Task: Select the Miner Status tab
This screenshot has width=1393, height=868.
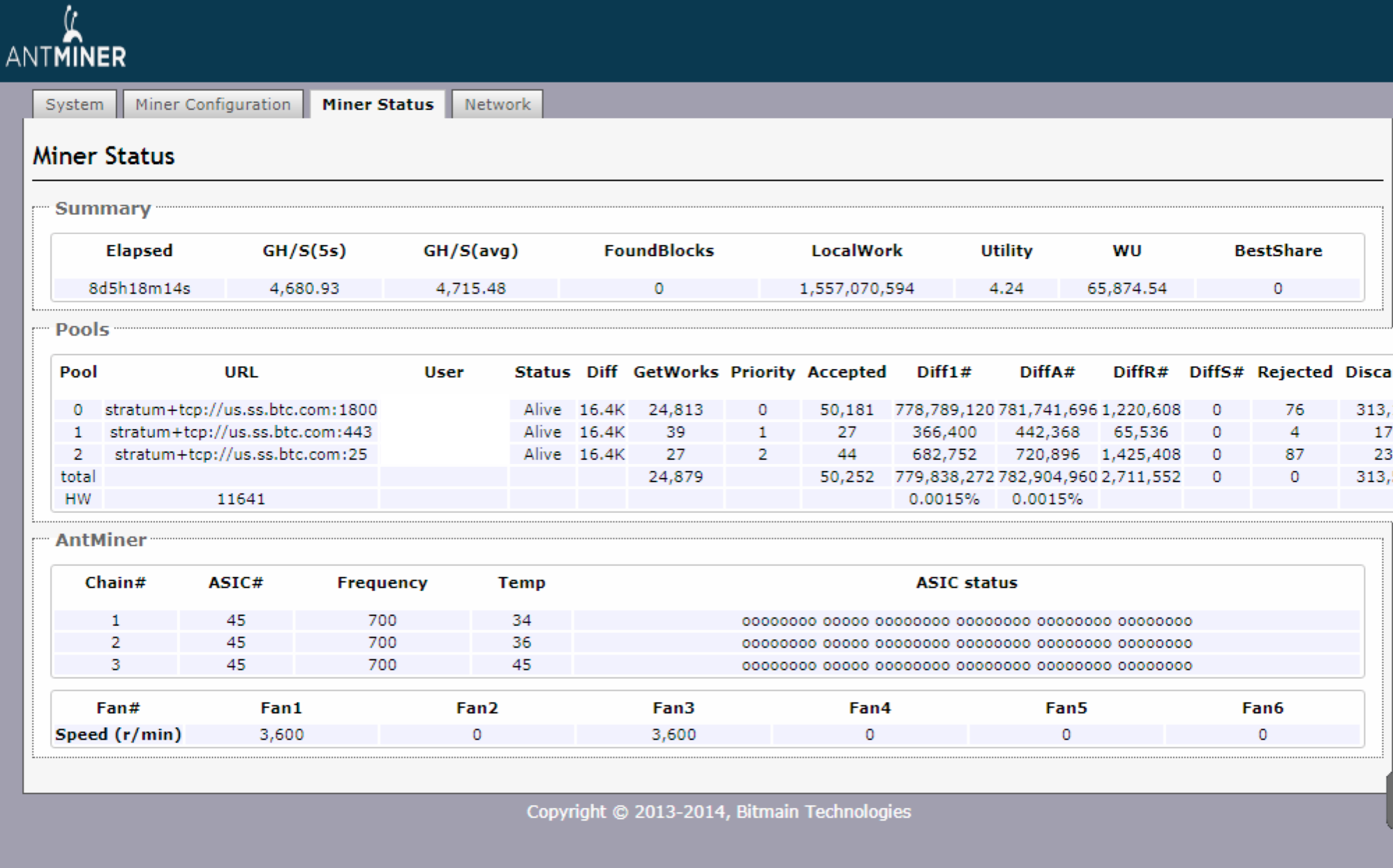Action: point(378,104)
